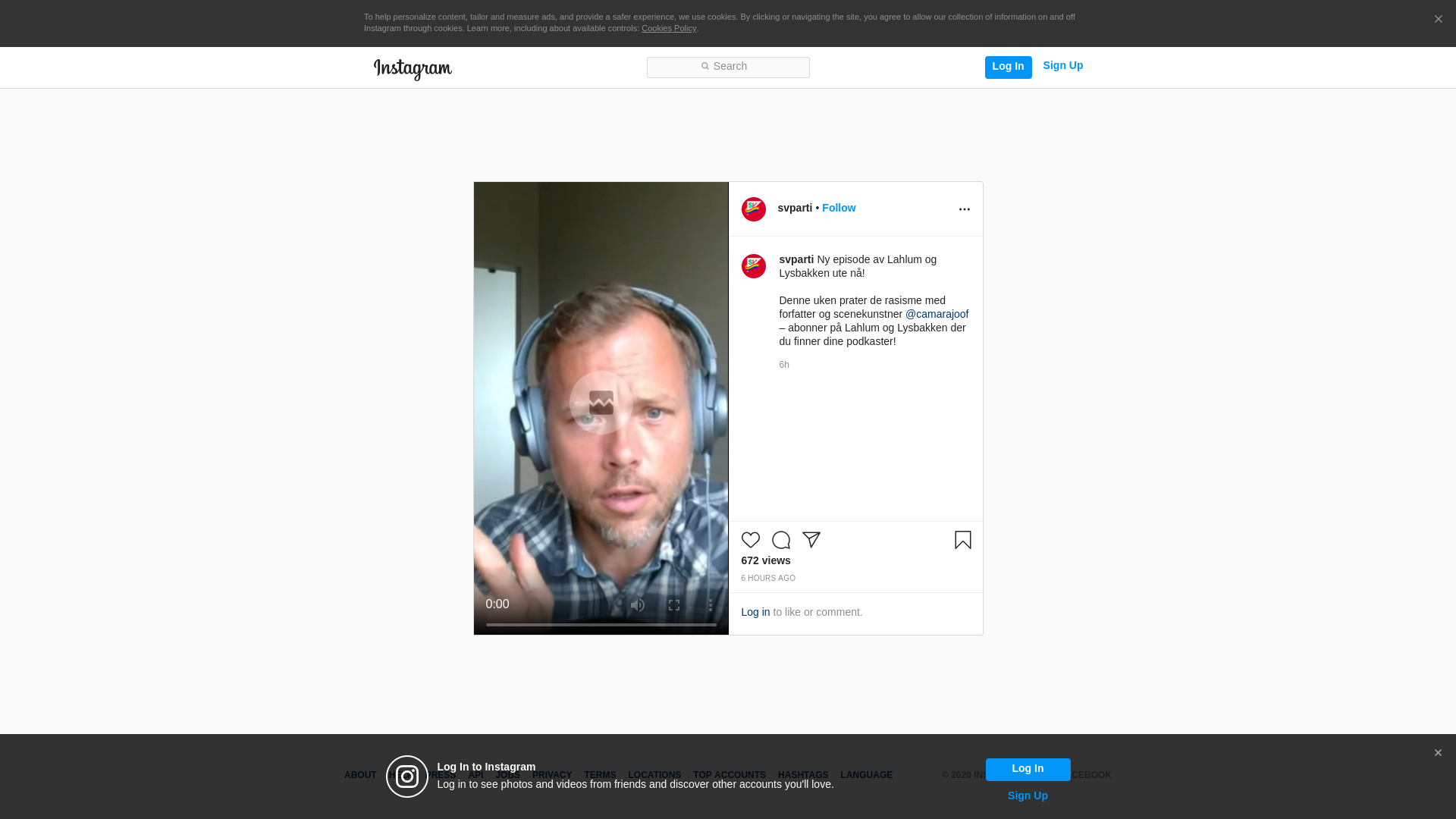Click Sign Up in bottom banner
Image resolution: width=1456 pixels, height=819 pixels.
click(x=1028, y=795)
